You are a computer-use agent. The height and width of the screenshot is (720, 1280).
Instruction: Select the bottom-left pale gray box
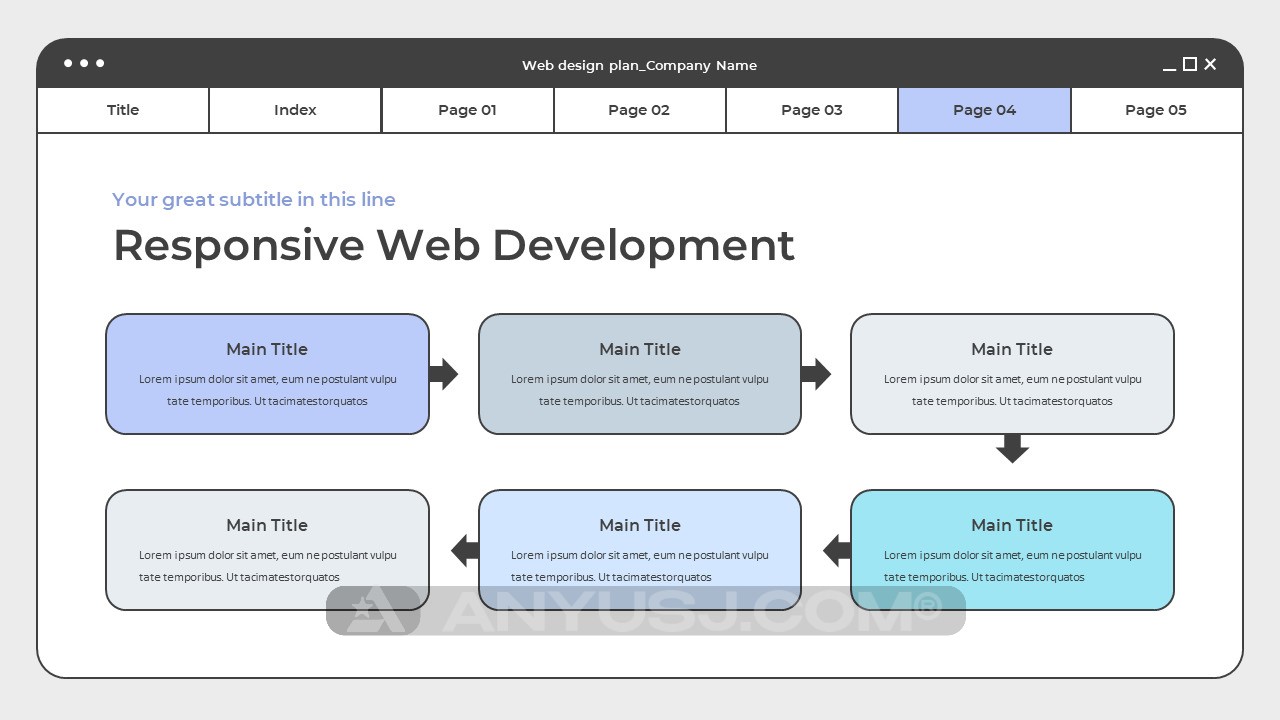point(267,550)
